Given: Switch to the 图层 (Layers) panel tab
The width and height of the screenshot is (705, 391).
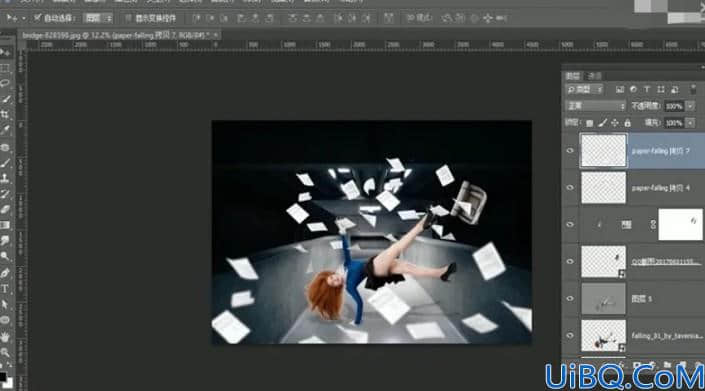Looking at the screenshot, I should [573, 76].
